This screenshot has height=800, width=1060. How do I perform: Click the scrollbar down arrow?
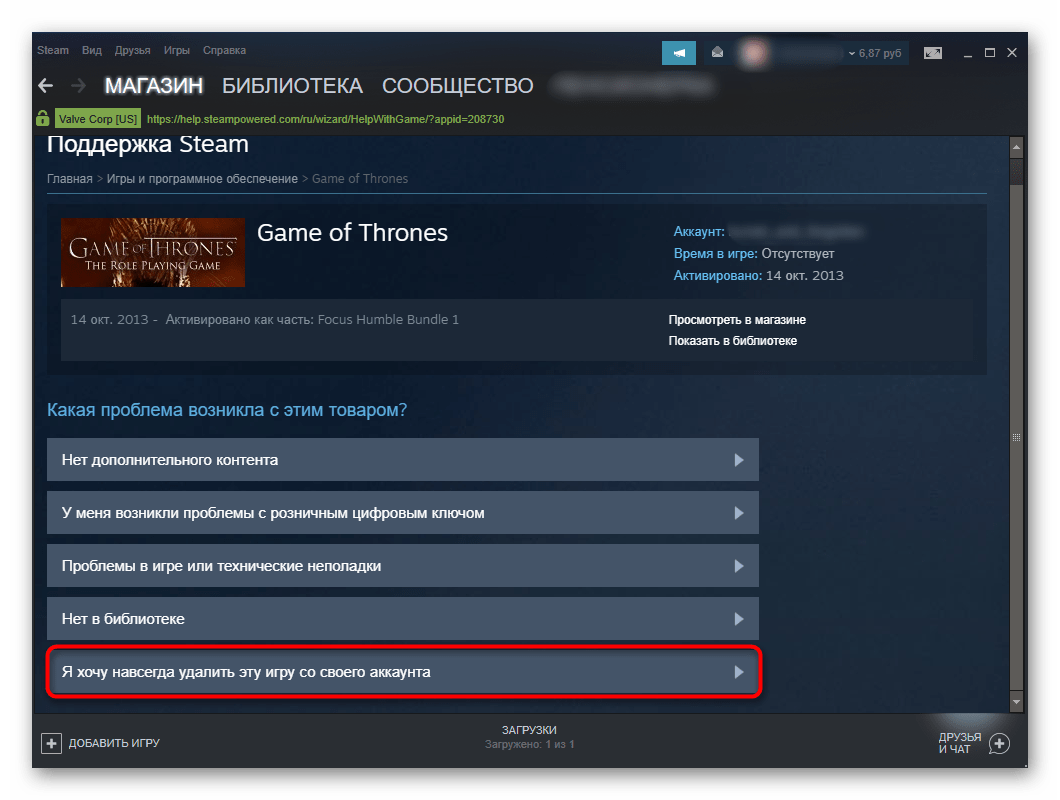pos(1016,702)
